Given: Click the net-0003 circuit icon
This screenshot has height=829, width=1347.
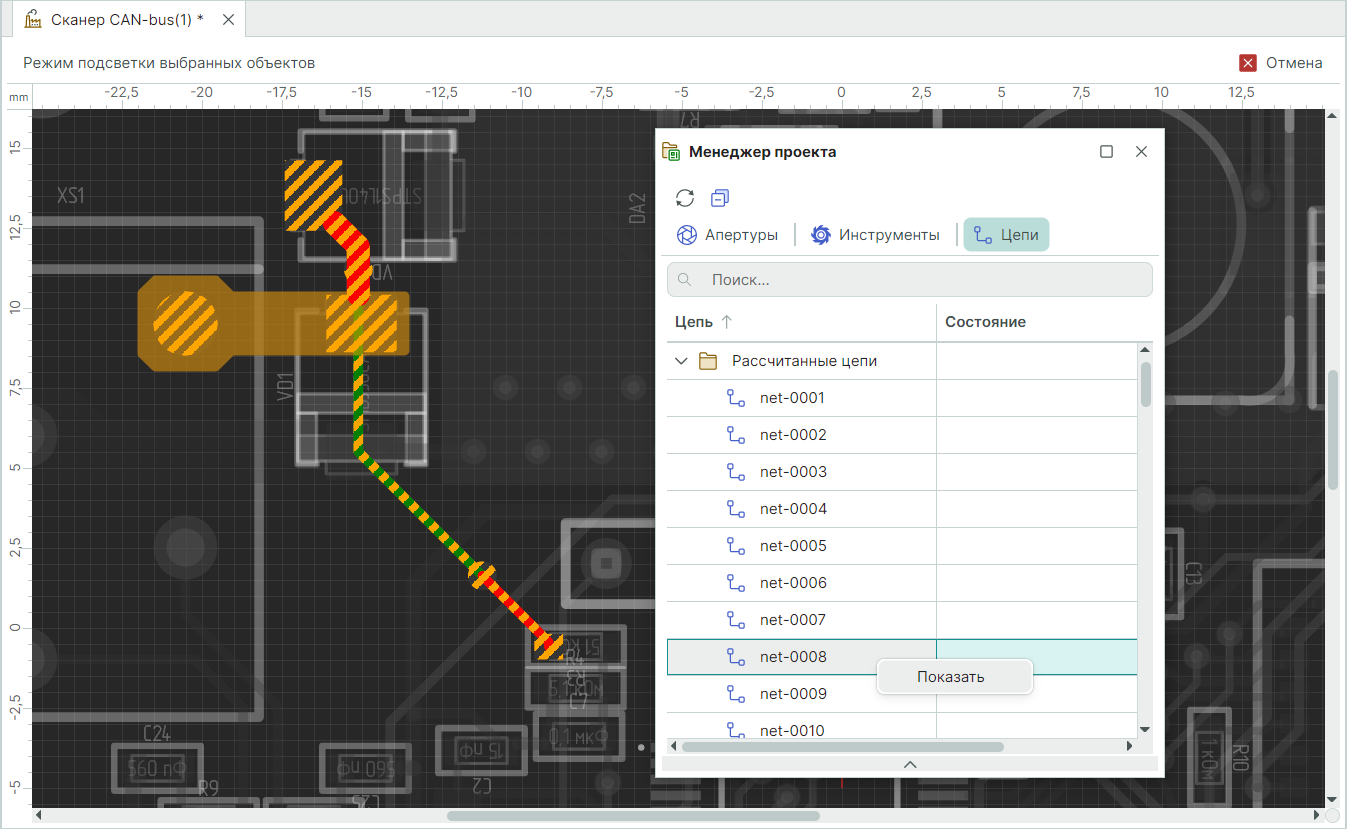Looking at the screenshot, I should 736,472.
